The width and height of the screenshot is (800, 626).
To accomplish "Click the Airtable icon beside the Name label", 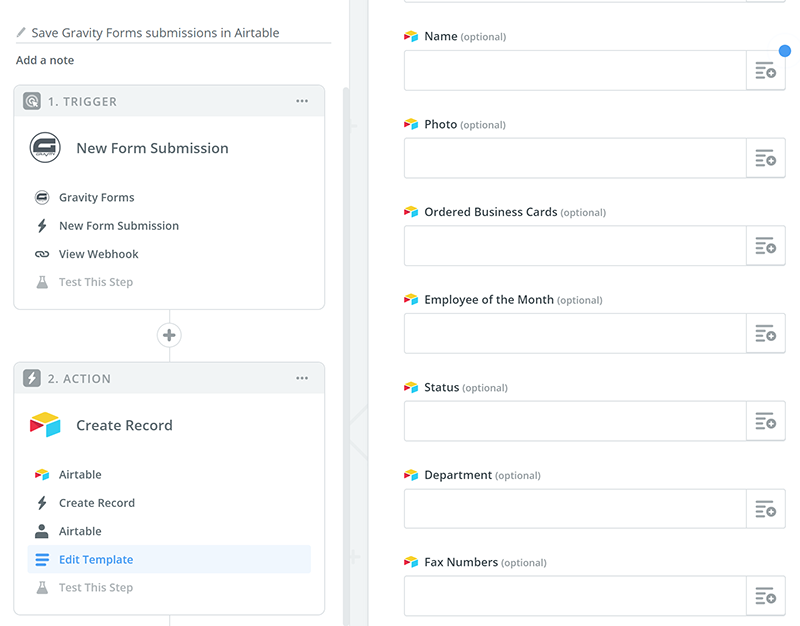I will click(411, 36).
